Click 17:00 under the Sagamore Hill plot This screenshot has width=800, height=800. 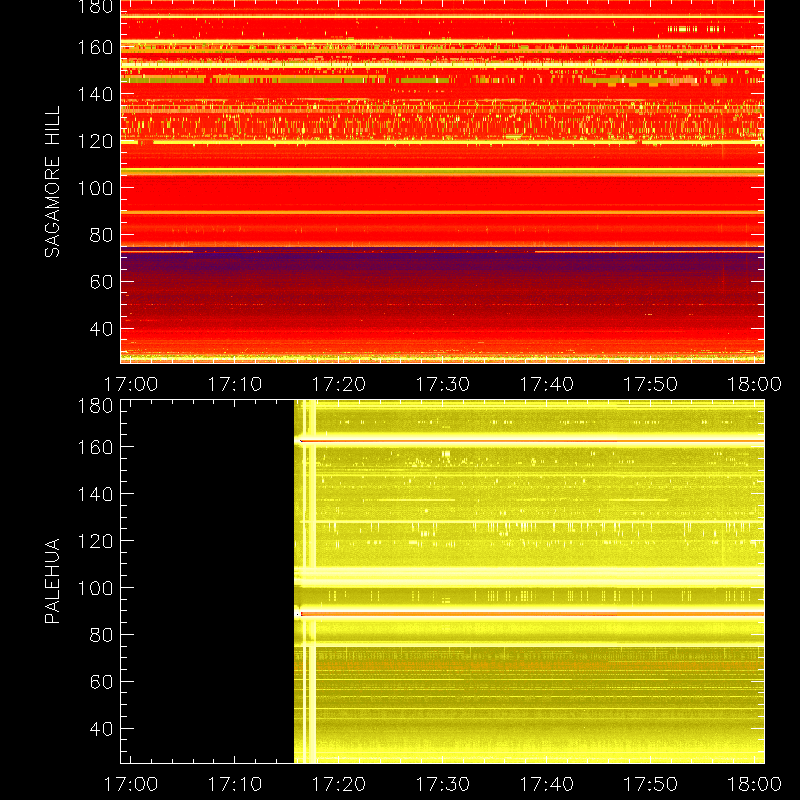pos(131,384)
